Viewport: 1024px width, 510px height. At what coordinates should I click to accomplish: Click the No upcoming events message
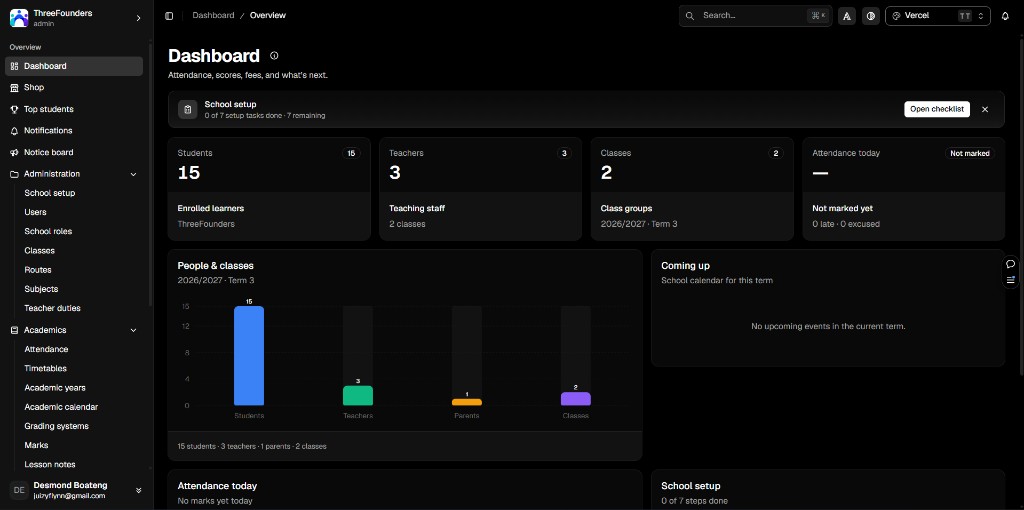click(x=828, y=327)
